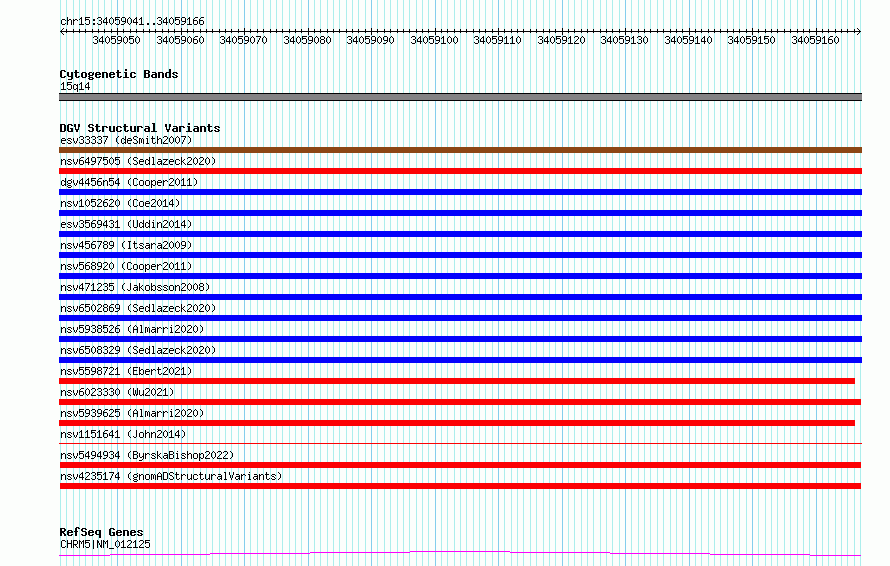This screenshot has width=890, height=566.
Task: Open variant nsv6502869 (Sedlazeck2020) label
Action: coord(138,308)
